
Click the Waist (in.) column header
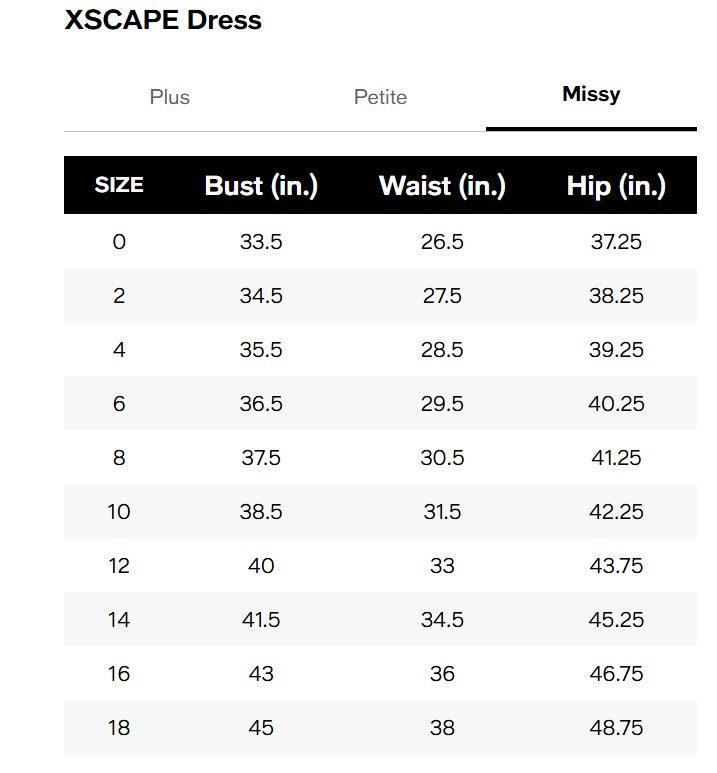(x=442, y=186)
